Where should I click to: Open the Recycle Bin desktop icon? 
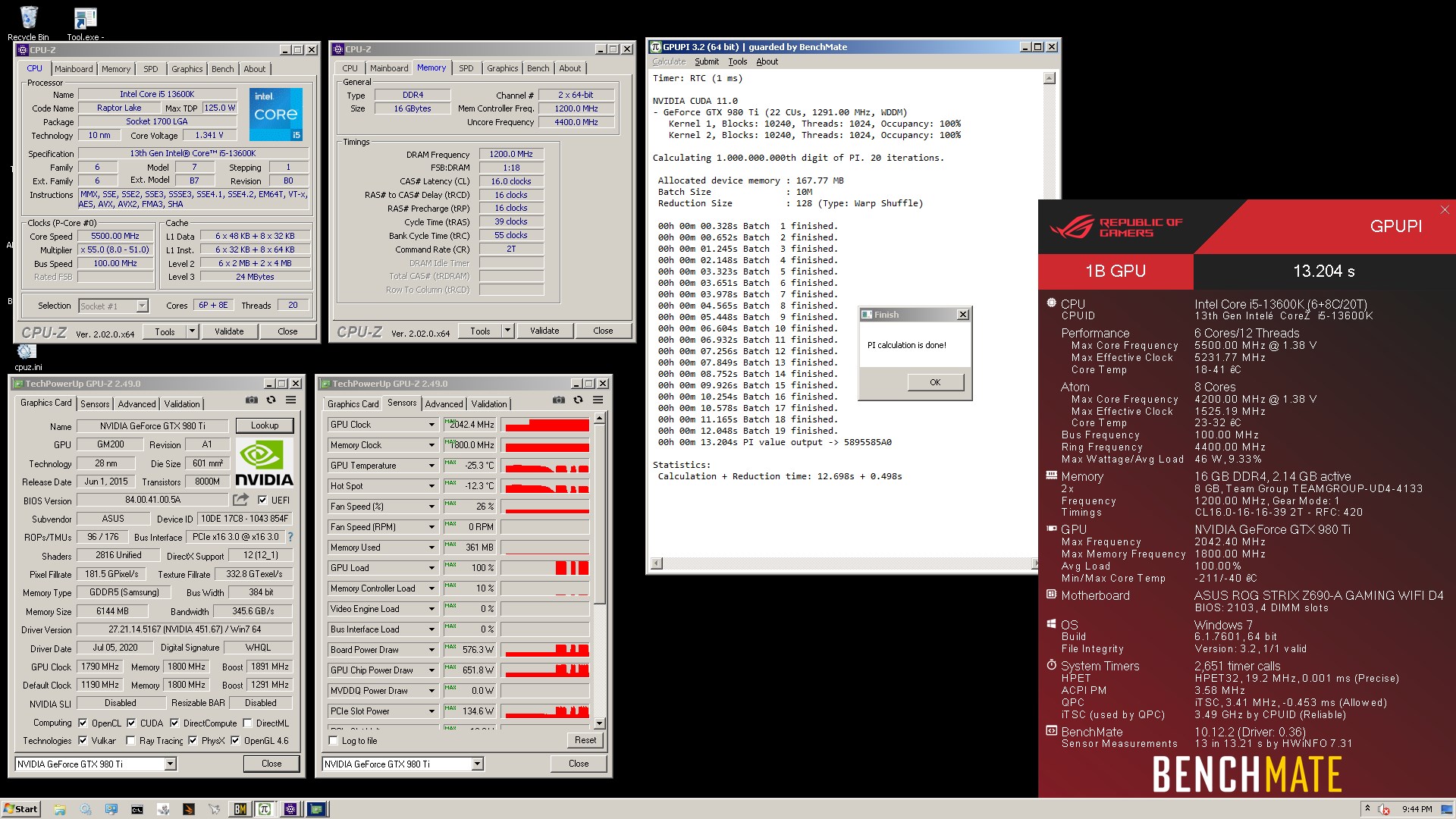click(28, 23)
